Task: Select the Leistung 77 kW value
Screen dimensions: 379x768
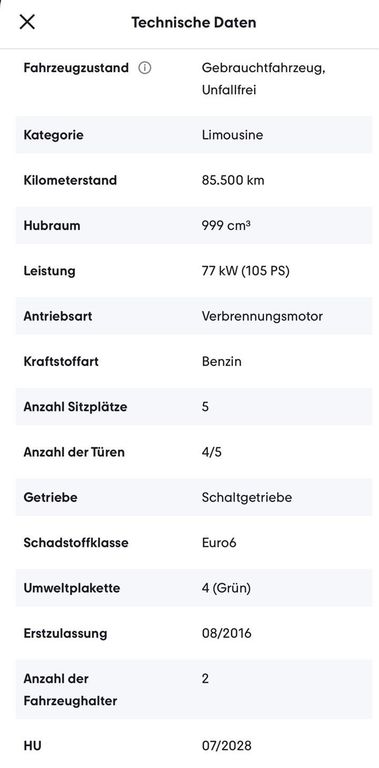Action: click(245, 271)
